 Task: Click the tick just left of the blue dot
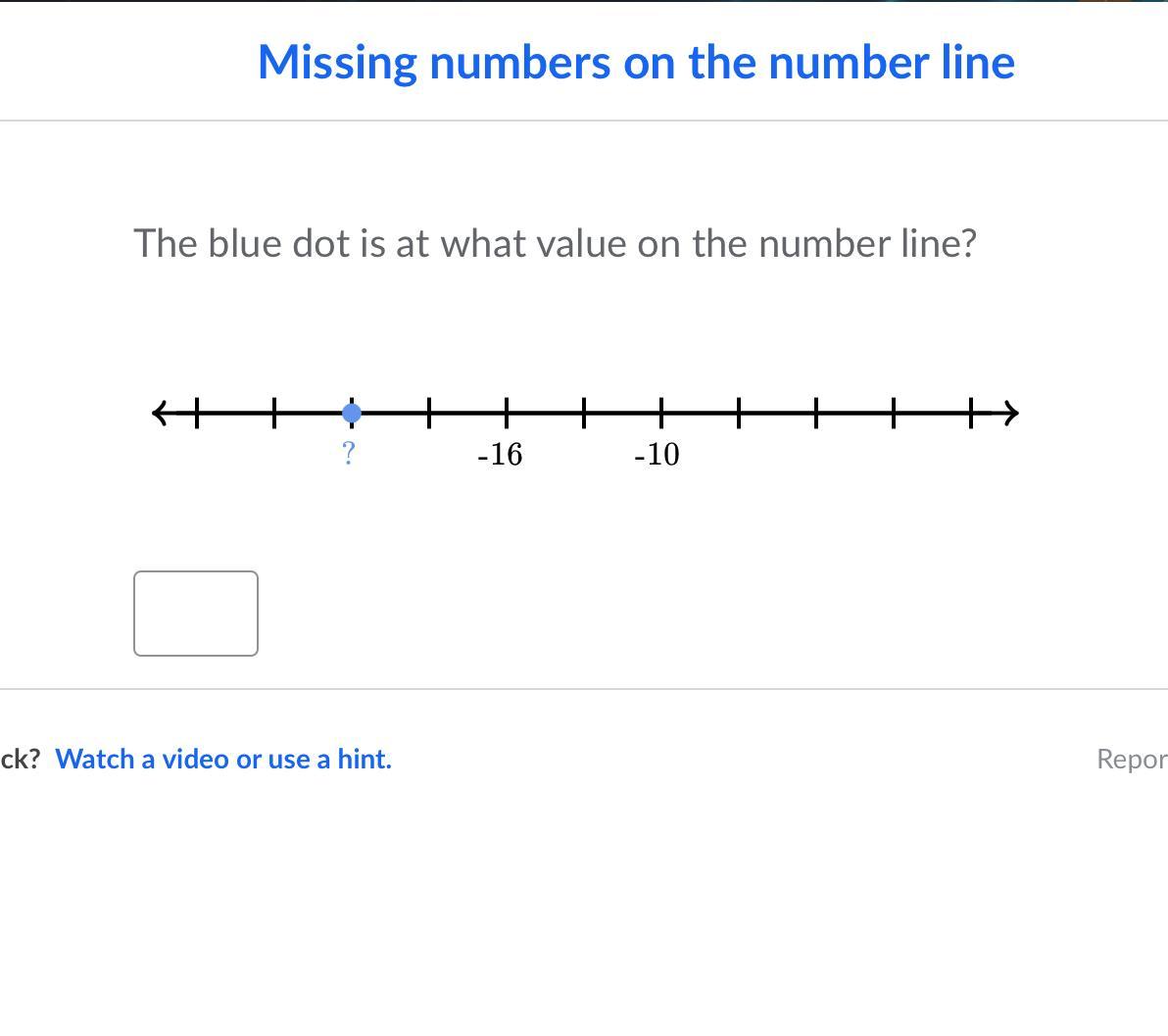[274, 414]
